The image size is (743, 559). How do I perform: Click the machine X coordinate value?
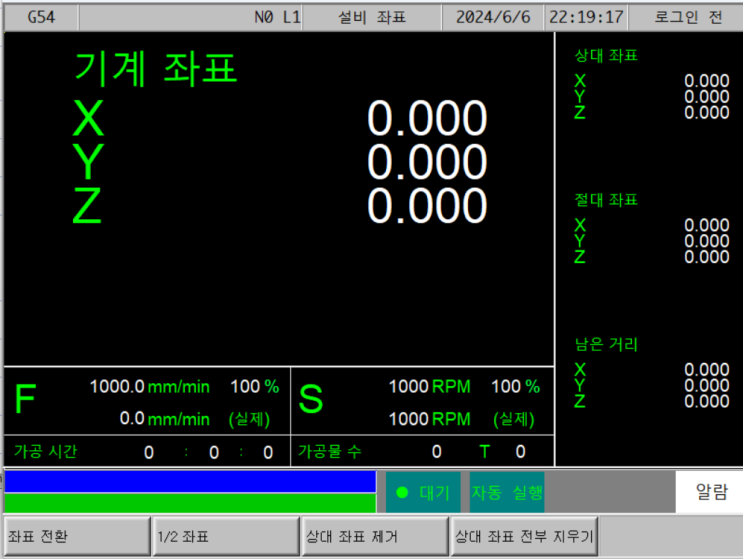point(427,118)
